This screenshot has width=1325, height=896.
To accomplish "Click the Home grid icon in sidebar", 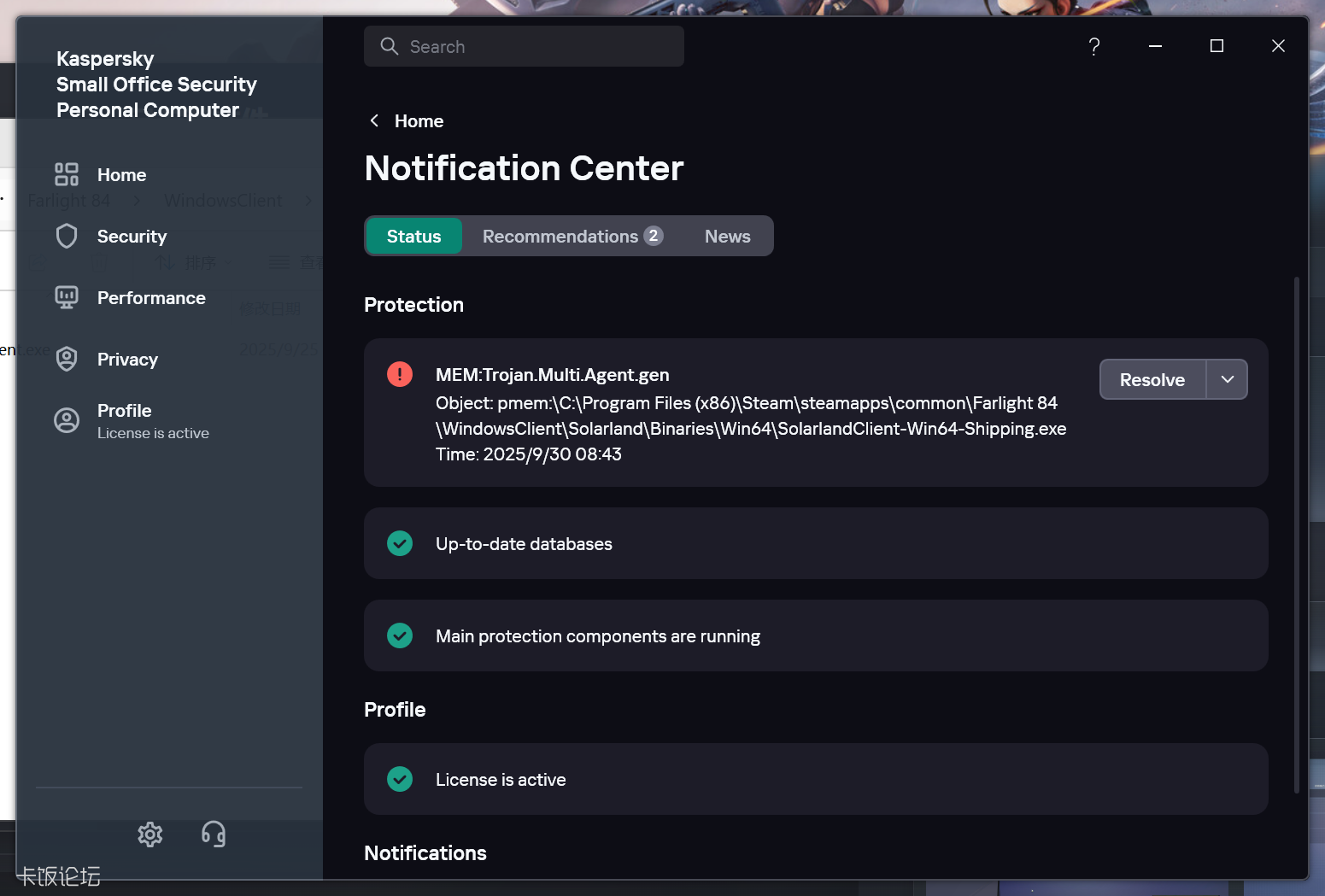I will pyautogui.click(x=67, y=175).
